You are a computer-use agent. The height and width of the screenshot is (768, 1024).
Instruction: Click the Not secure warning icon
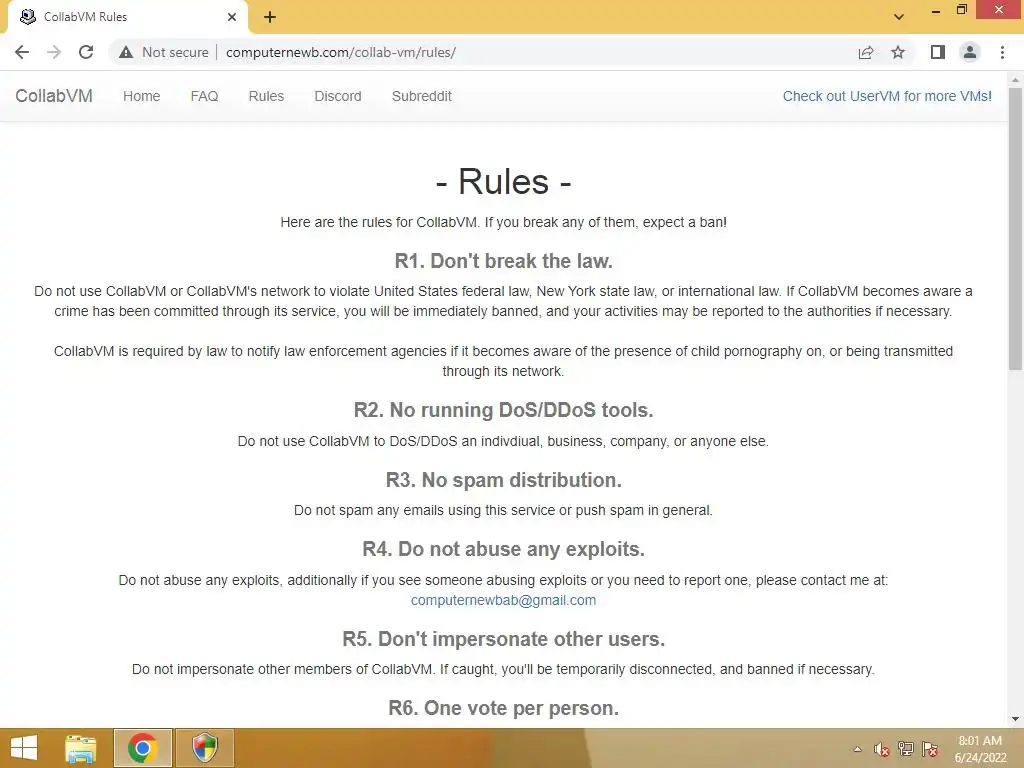tap(126, 52)
